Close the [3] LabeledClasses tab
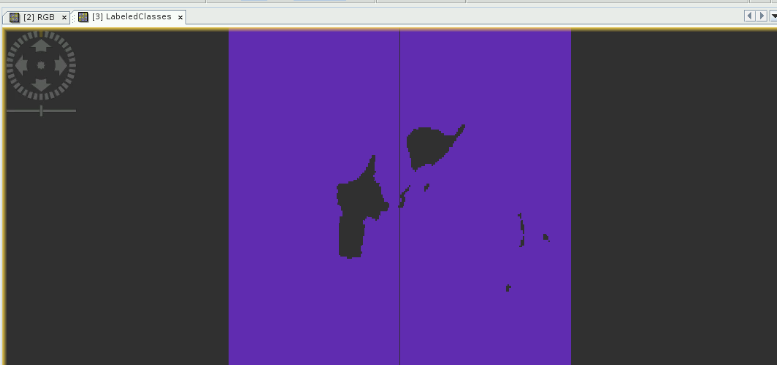 tap(180, 18)
